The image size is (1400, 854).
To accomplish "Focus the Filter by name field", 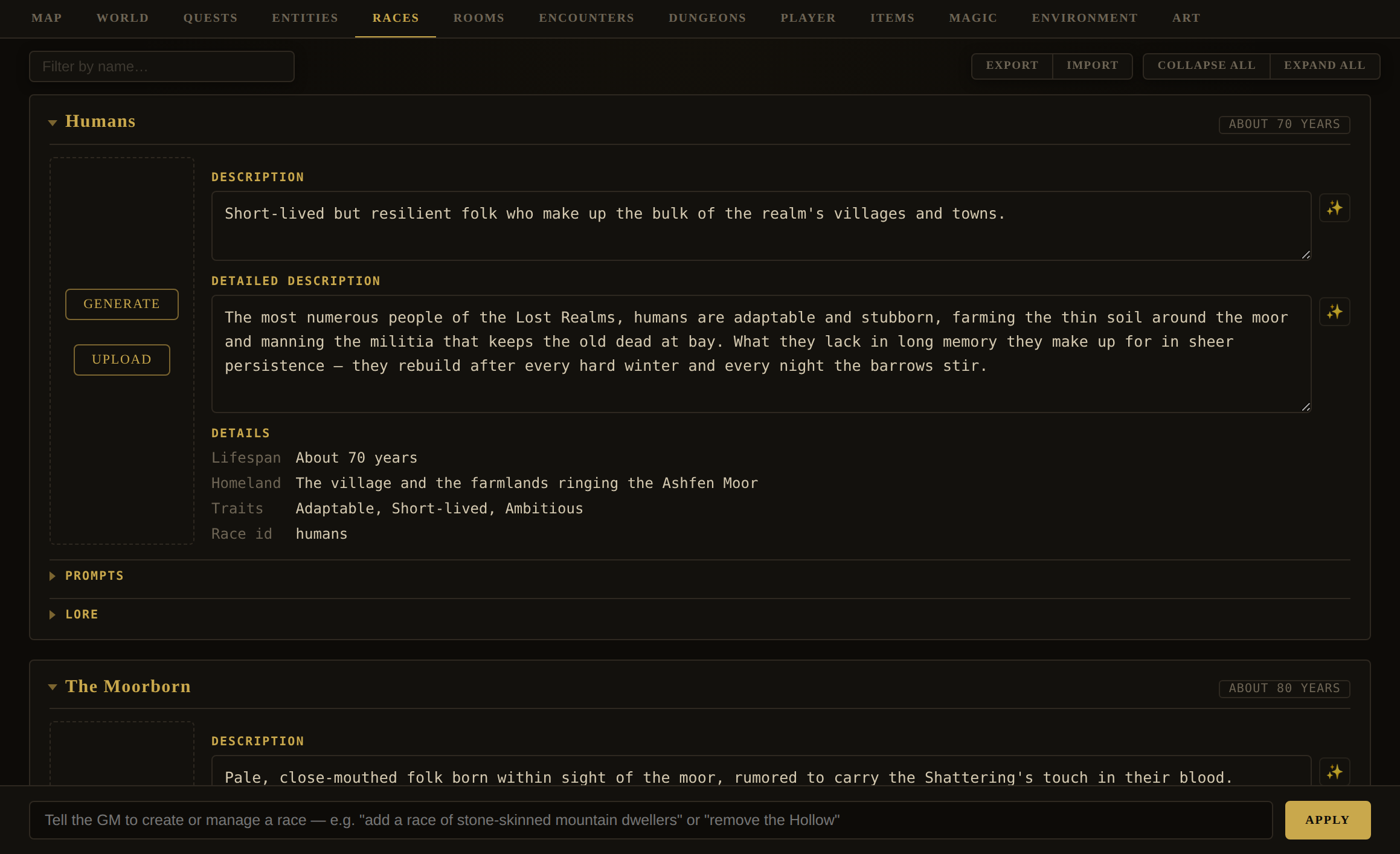I will click(162, 66).
